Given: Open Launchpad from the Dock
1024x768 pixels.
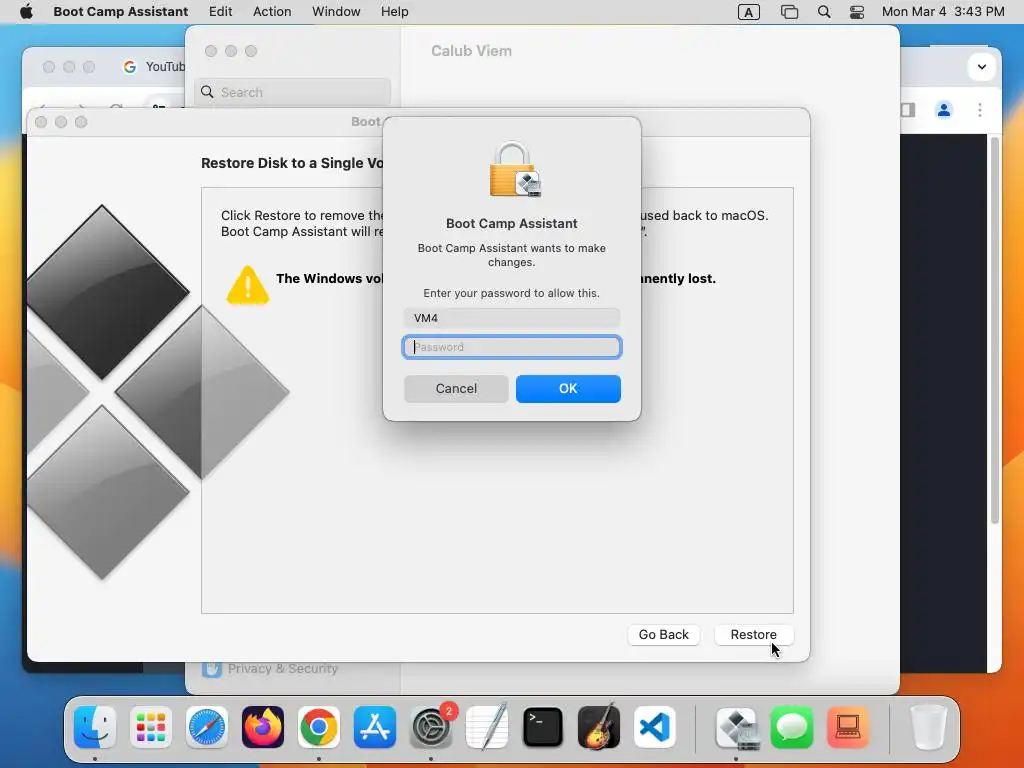Looking at the screenshot, I should pos(151,727).
